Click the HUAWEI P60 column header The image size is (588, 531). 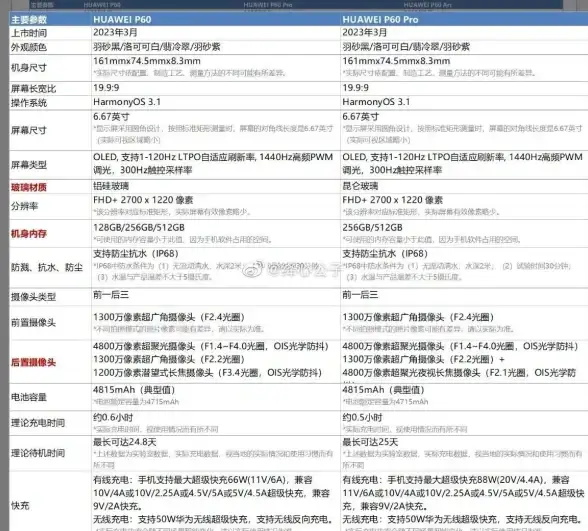(122, 20)
